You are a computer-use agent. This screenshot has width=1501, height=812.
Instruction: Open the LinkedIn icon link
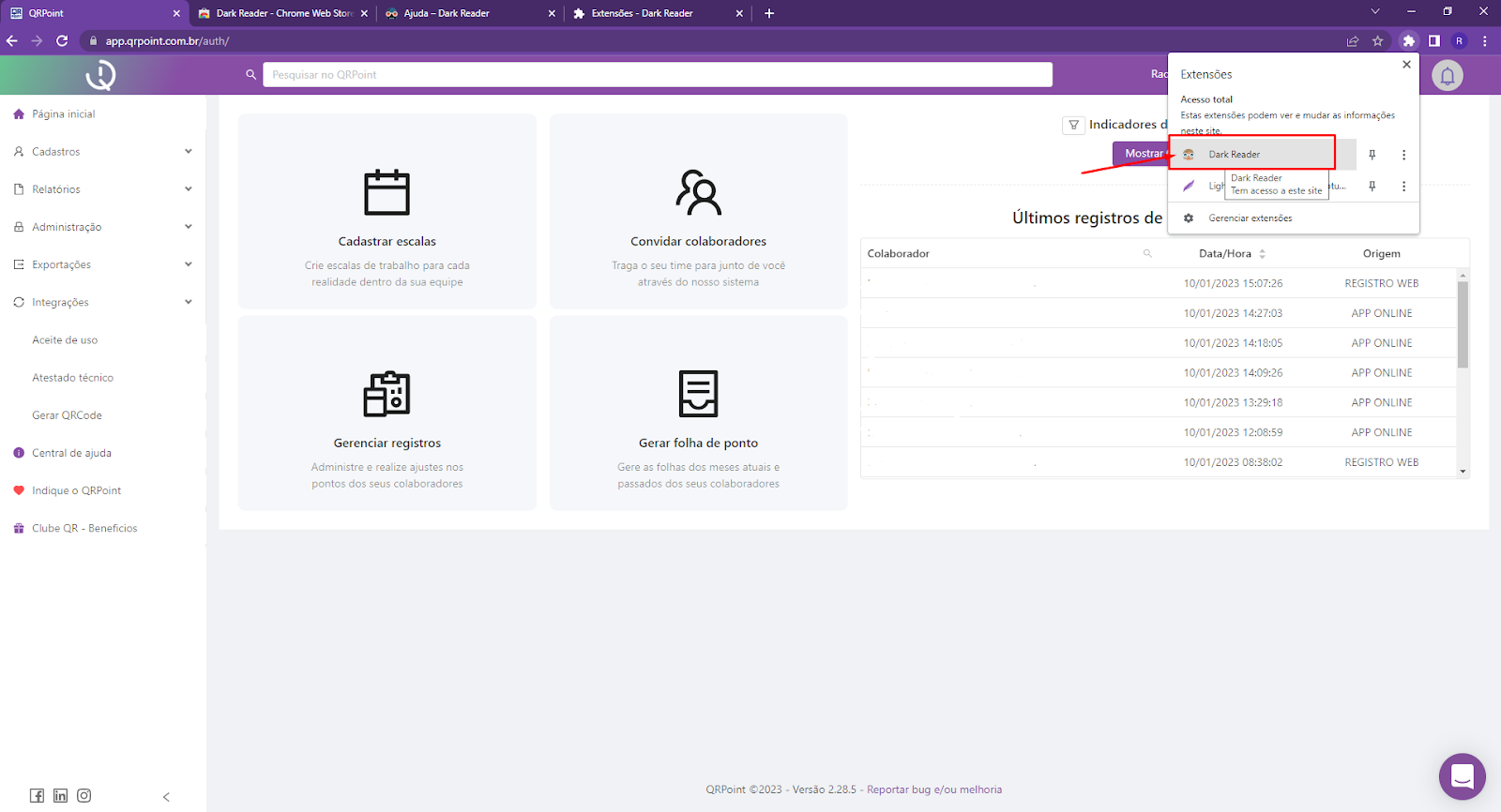[x=60, y=795]
